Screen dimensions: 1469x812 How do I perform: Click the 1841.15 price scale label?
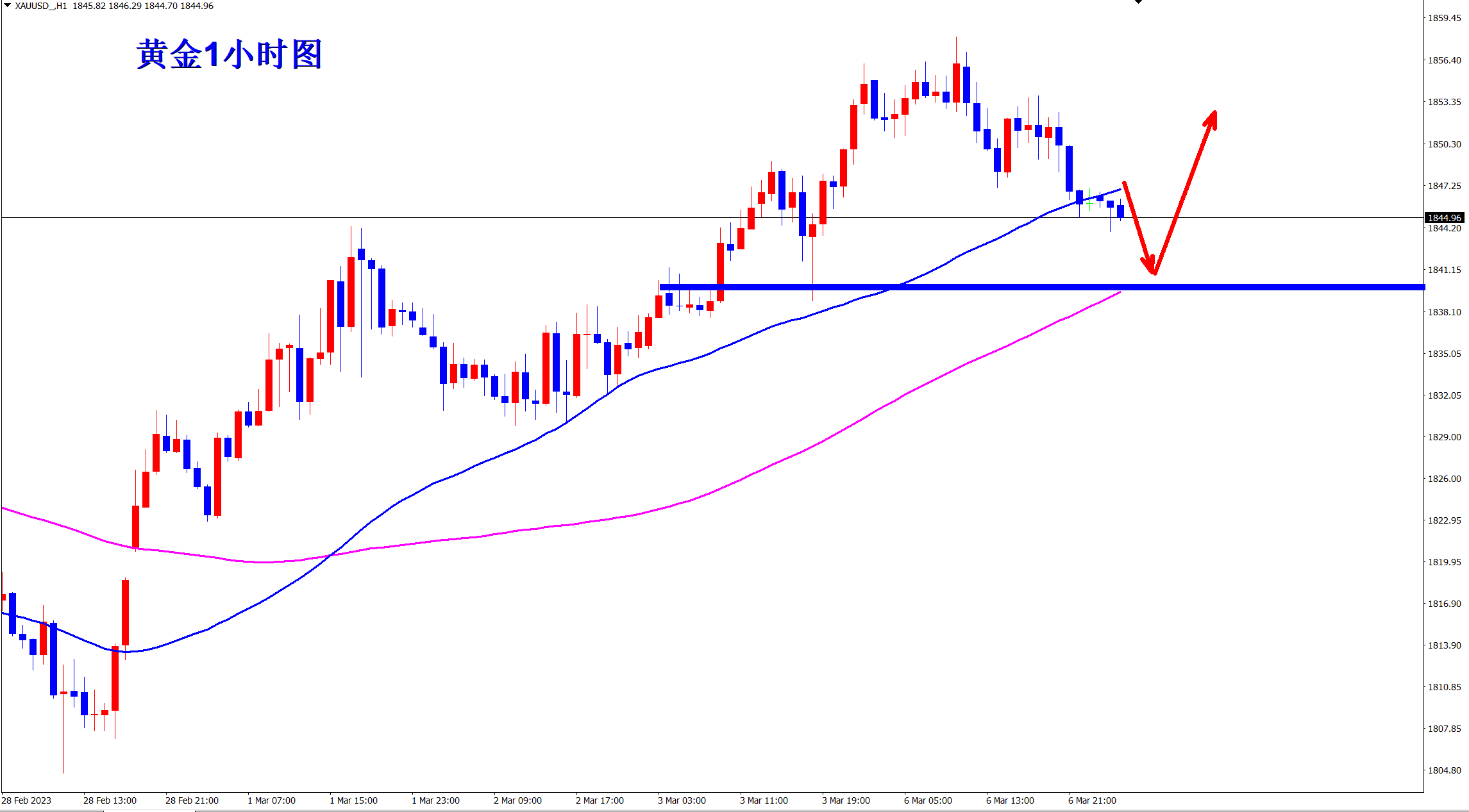(1444, 270)
